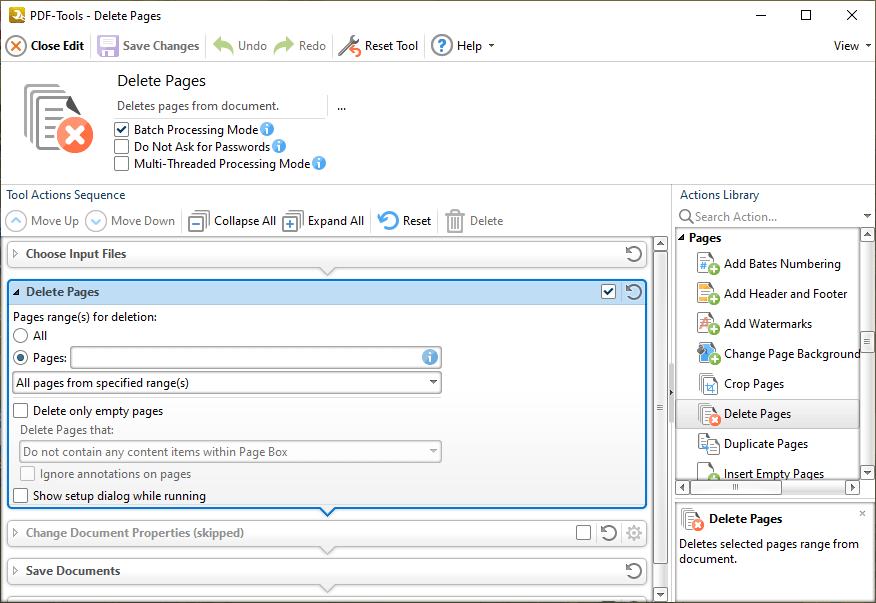Check Delete only empty pages
This screenshot has height=603, width=876.
(21, 410)
